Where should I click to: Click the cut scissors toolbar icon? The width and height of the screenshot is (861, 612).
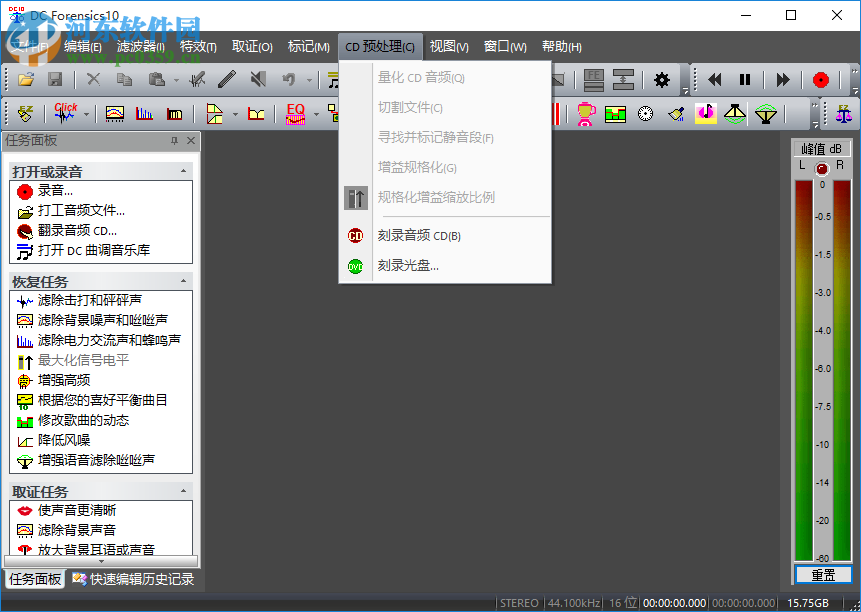[93, 80]
